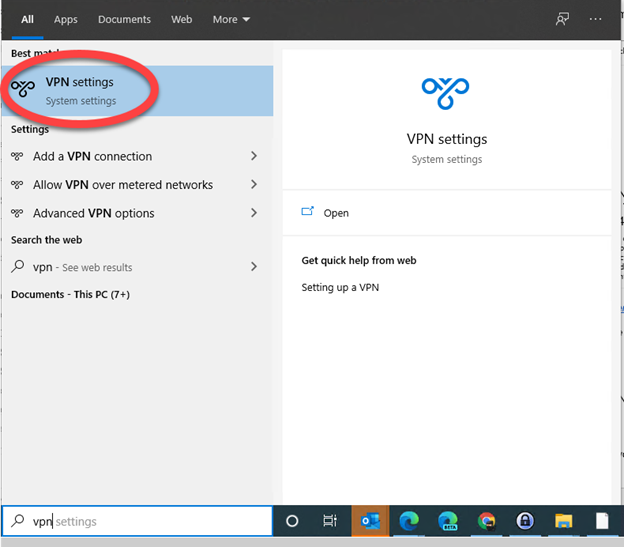Viewport: 624px width, 547px height.
Task: Select Advanced VPN options result
Action: point(137,213)
